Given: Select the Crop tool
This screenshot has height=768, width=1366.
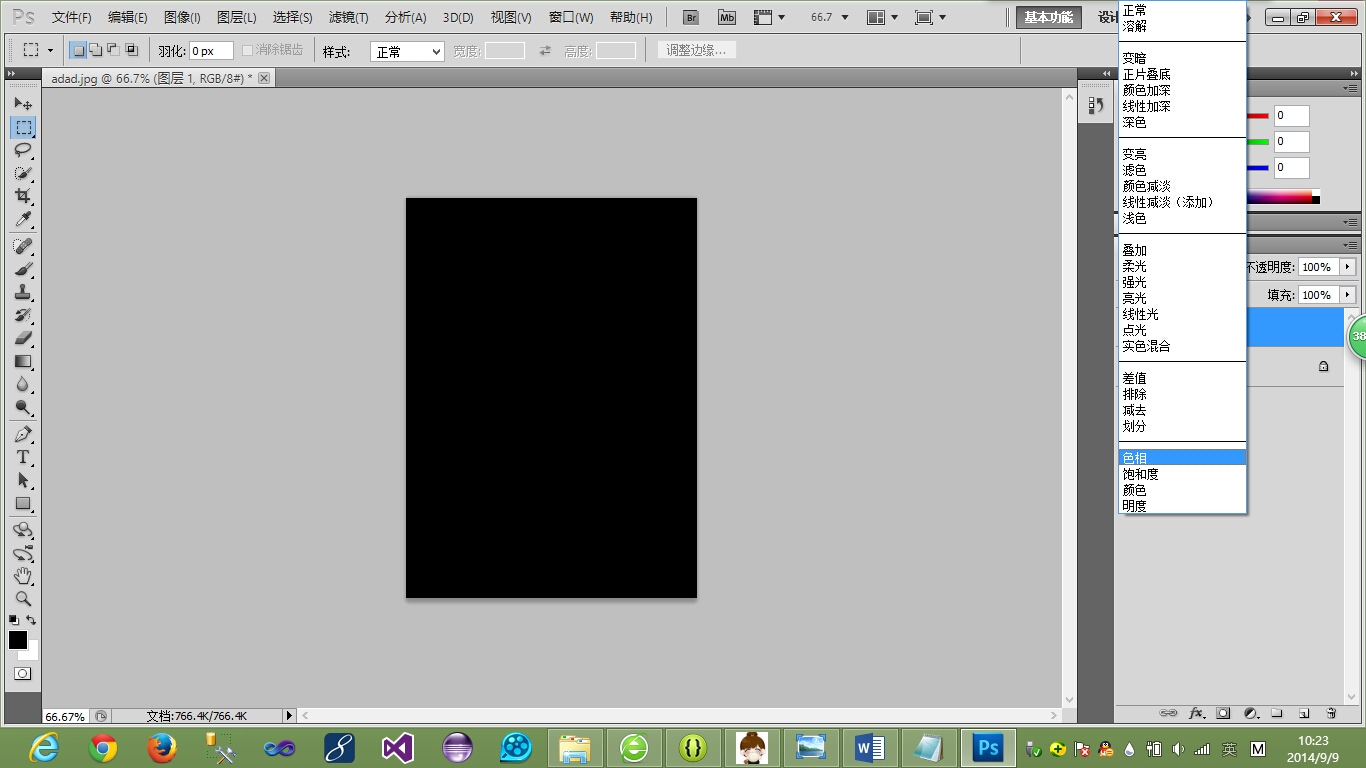Looking at the screenshot, I should pos(23,196).
